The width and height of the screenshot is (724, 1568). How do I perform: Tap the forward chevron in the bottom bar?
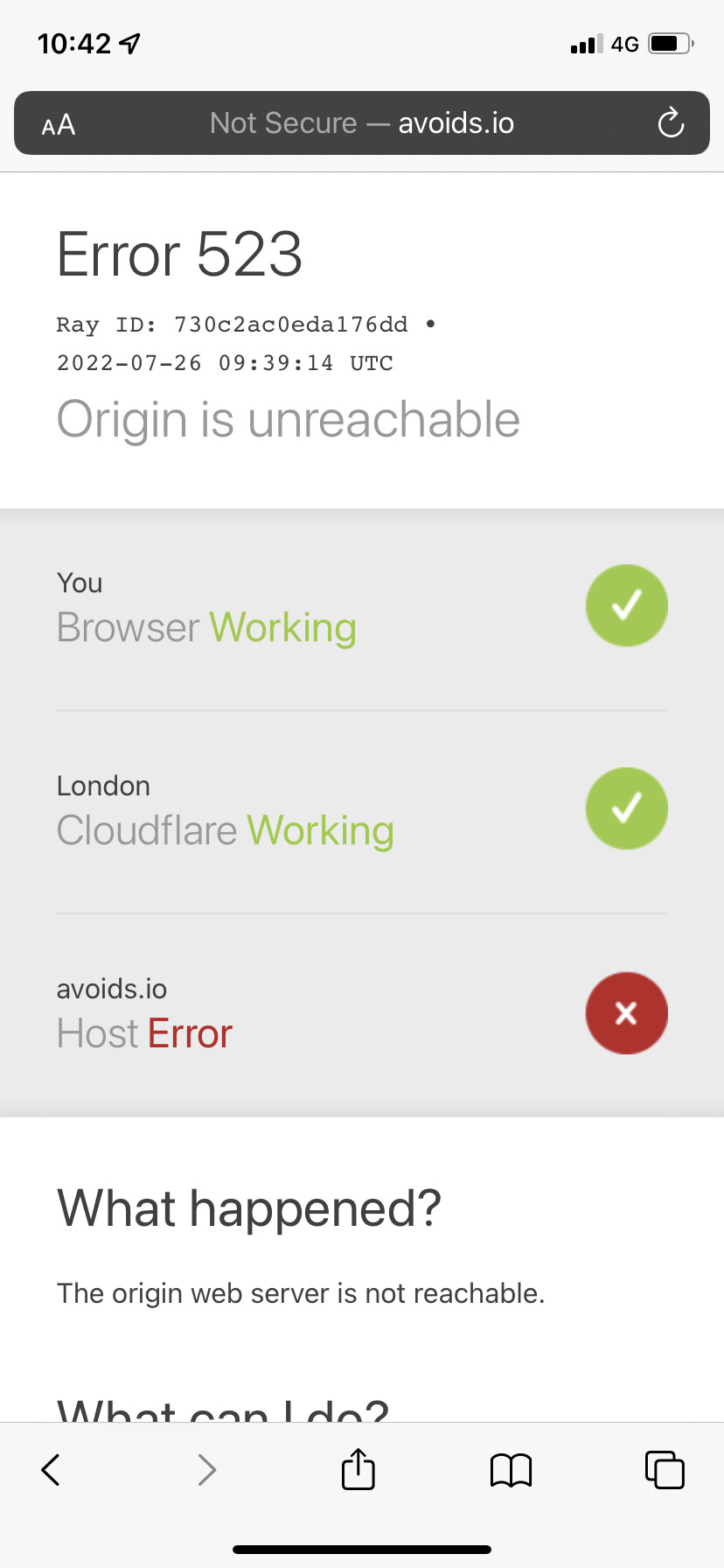206,1469
